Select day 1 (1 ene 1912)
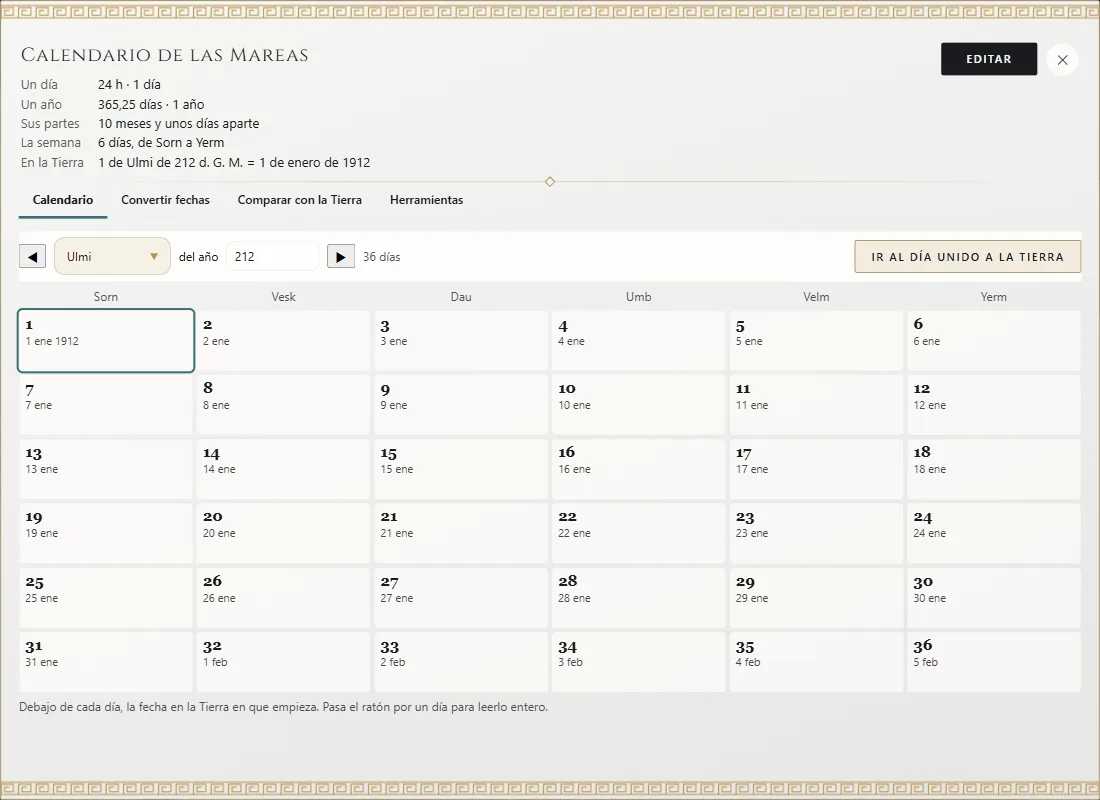Viewport: 1100px width, 800px height. 106,340
